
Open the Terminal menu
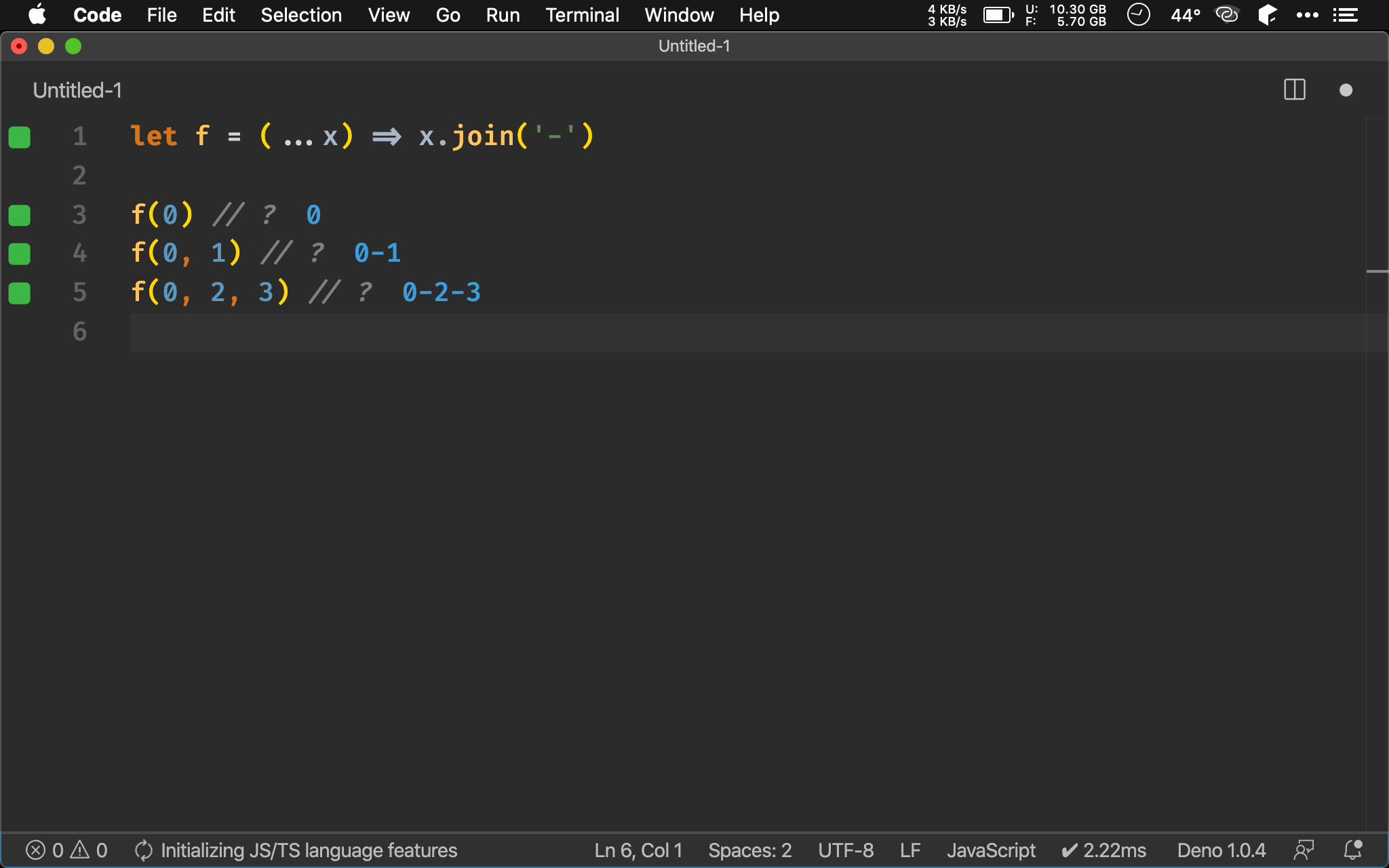tap(582, 15)
